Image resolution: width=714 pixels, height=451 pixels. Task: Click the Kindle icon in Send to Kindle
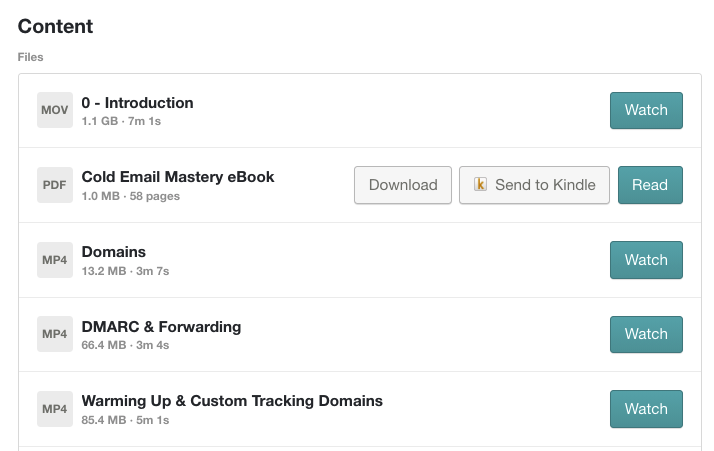click(x=481, y=185)
